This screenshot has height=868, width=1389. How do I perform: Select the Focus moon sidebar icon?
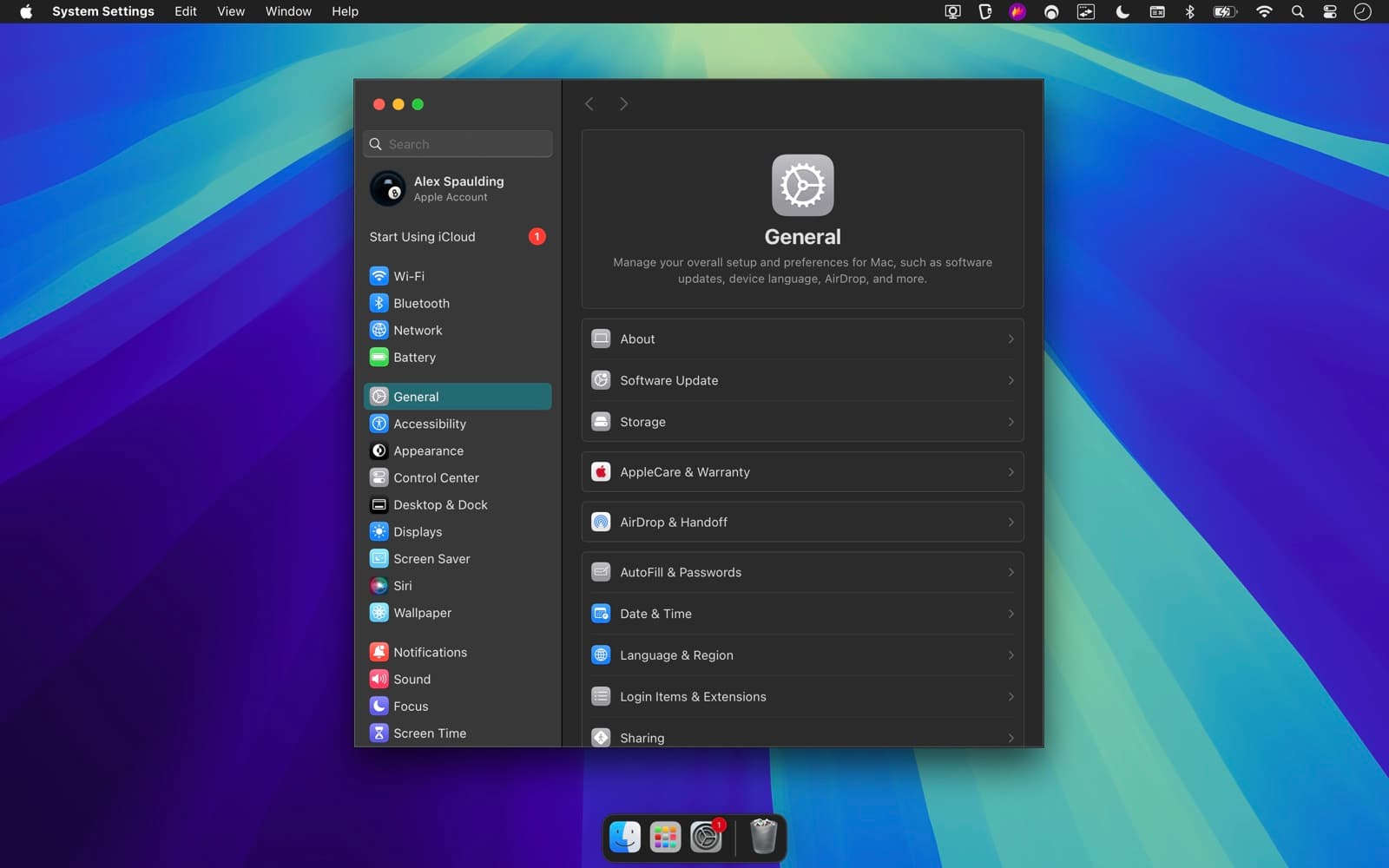click(x=379, y=706)
